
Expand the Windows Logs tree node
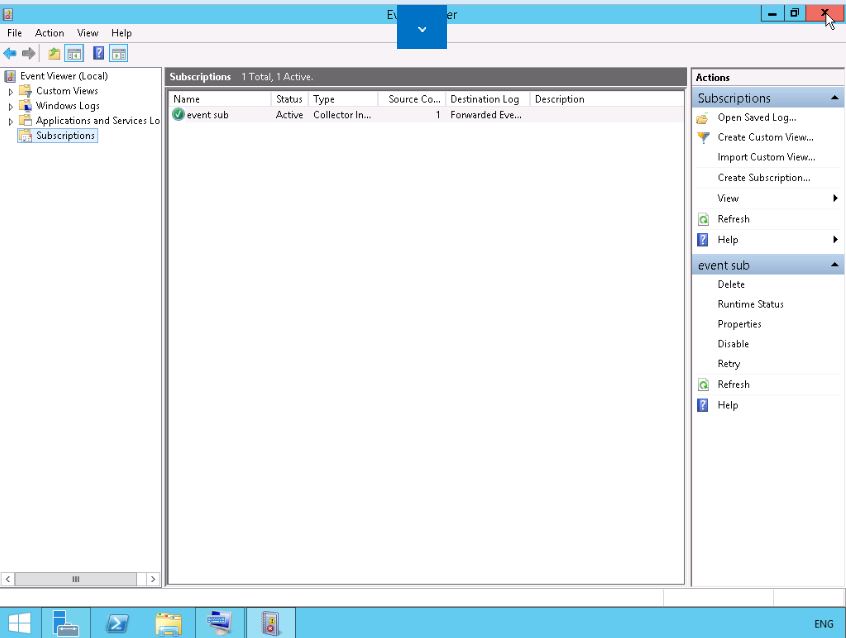click(12, 106)
